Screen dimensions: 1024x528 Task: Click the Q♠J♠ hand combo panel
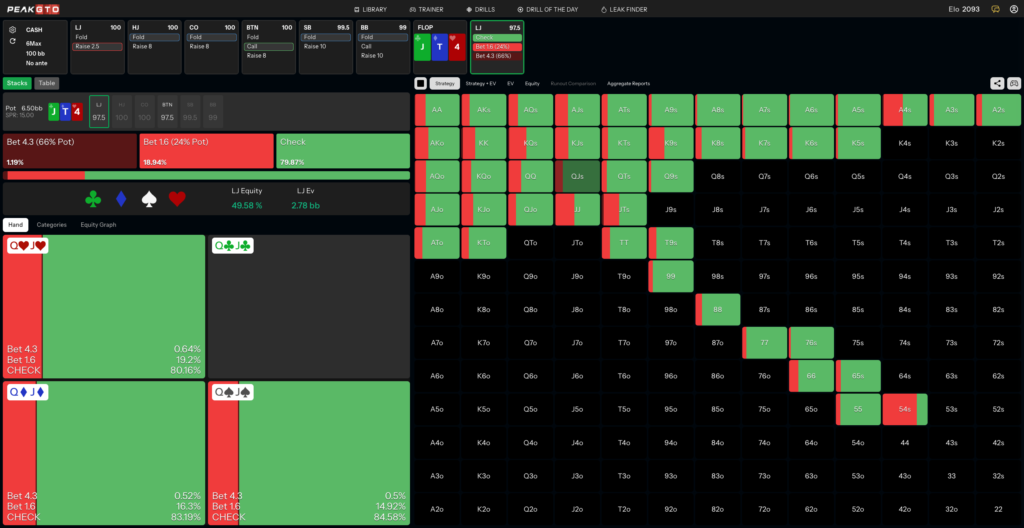[309, 453]
